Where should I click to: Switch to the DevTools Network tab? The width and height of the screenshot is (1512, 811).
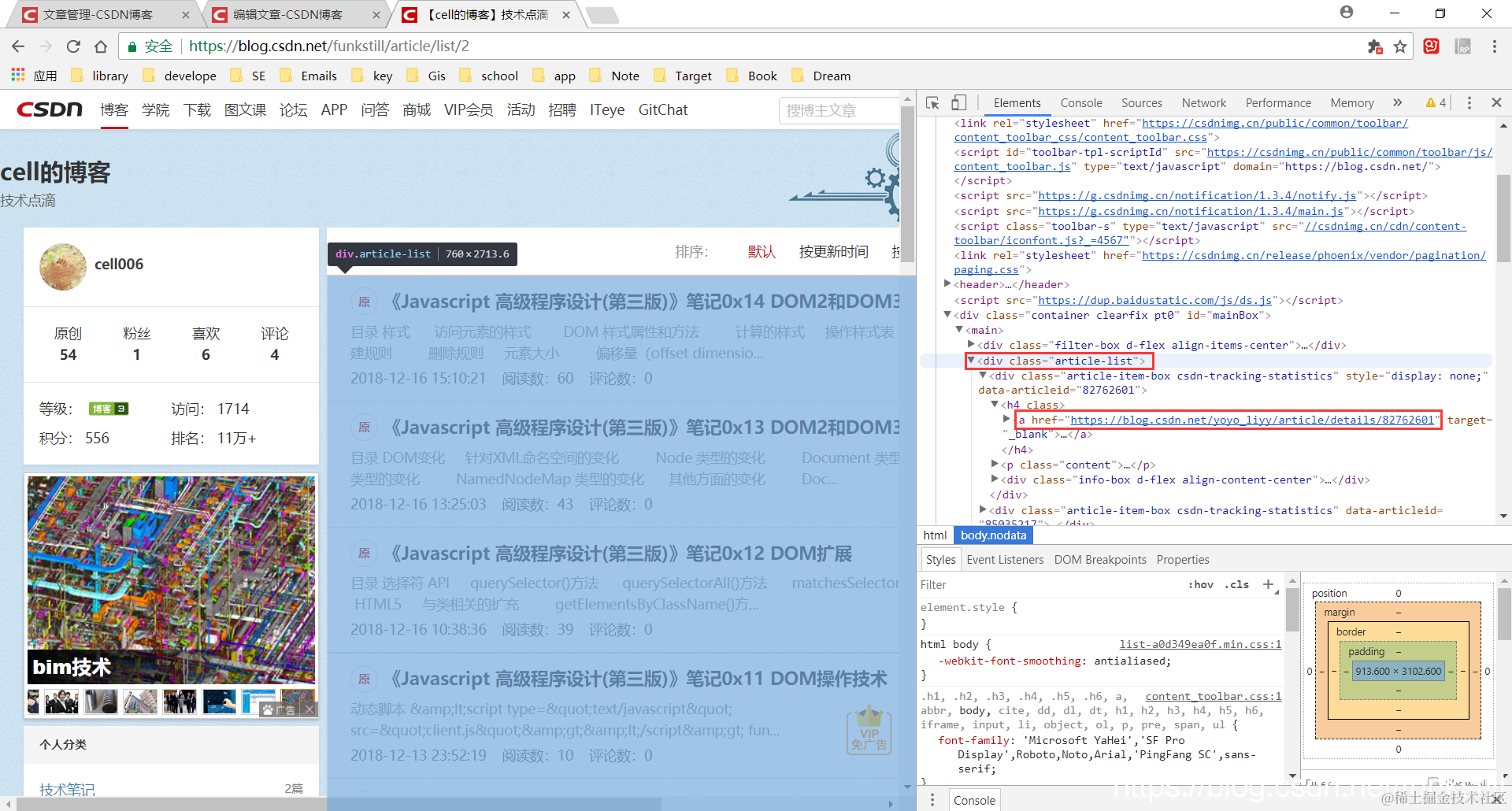click(x=1204, y=103)
